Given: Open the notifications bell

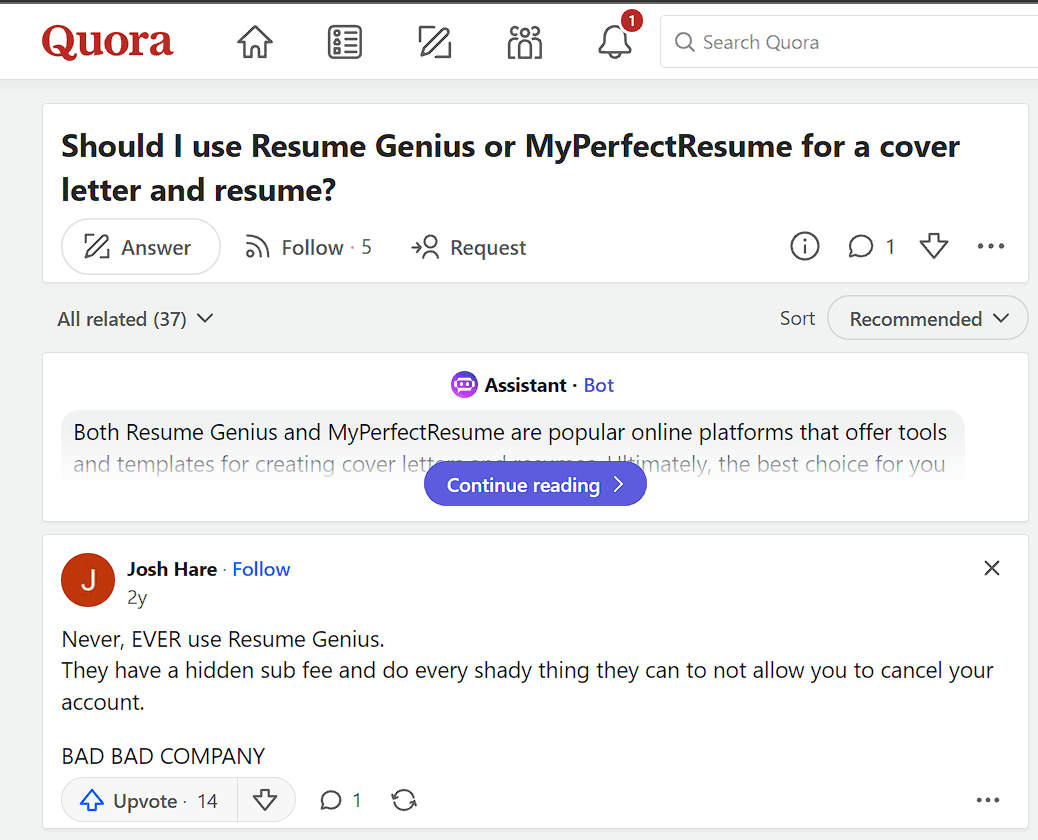Looking at the screenshot, I should pos(615,42).
